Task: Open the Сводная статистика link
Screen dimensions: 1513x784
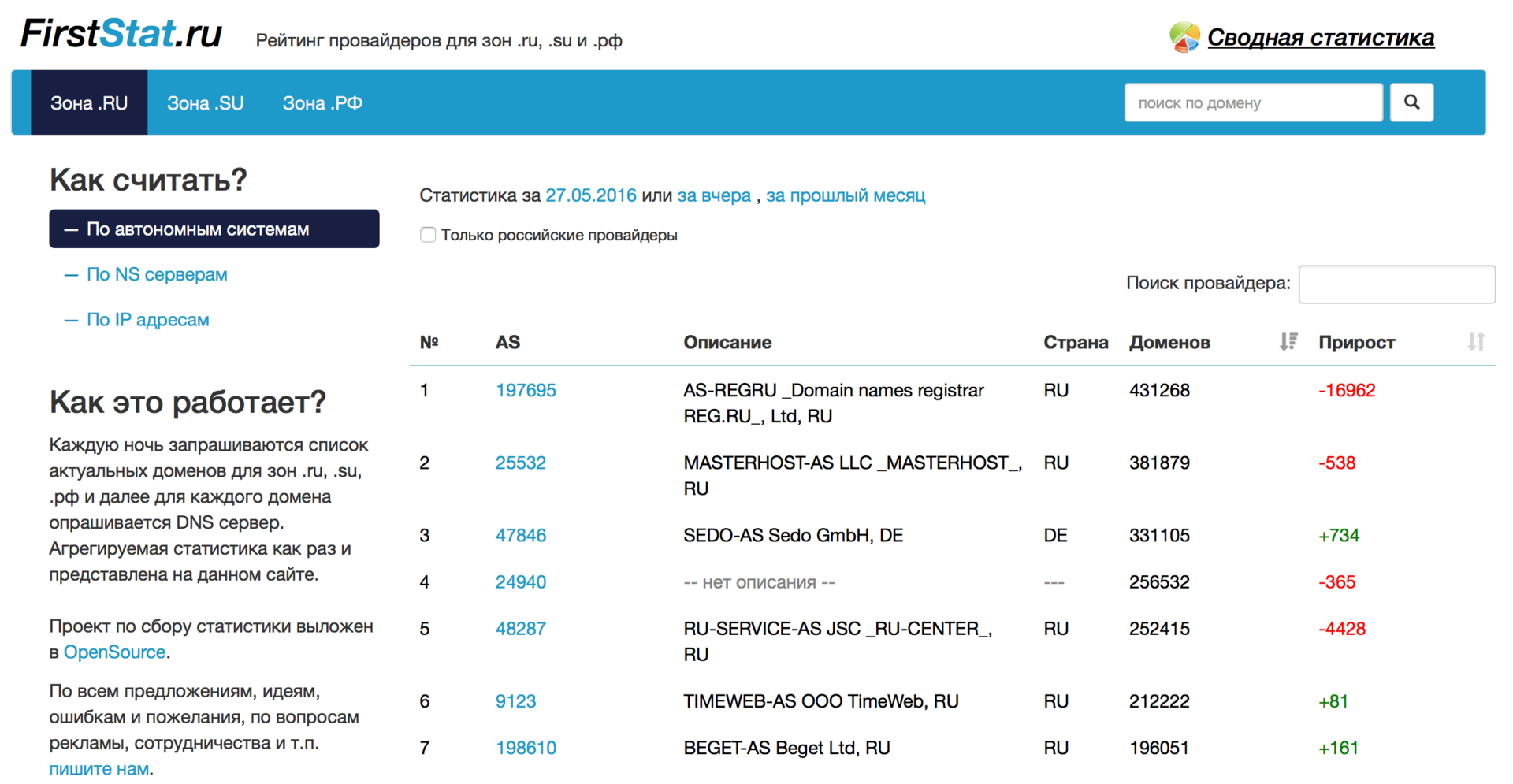Action: (1321, 37)
